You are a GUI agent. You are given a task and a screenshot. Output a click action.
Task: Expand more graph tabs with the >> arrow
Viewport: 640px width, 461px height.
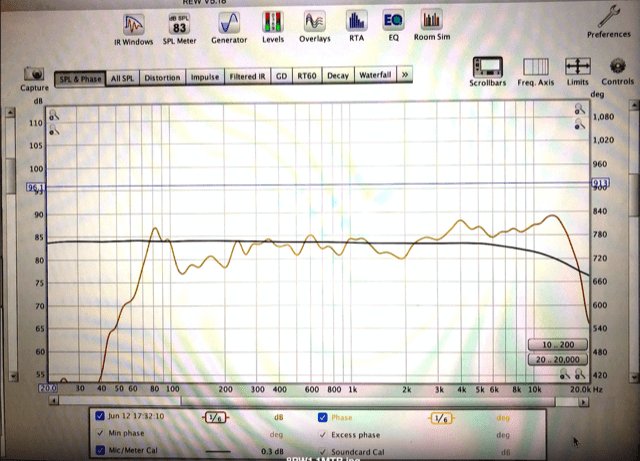(x=405, y=75)
